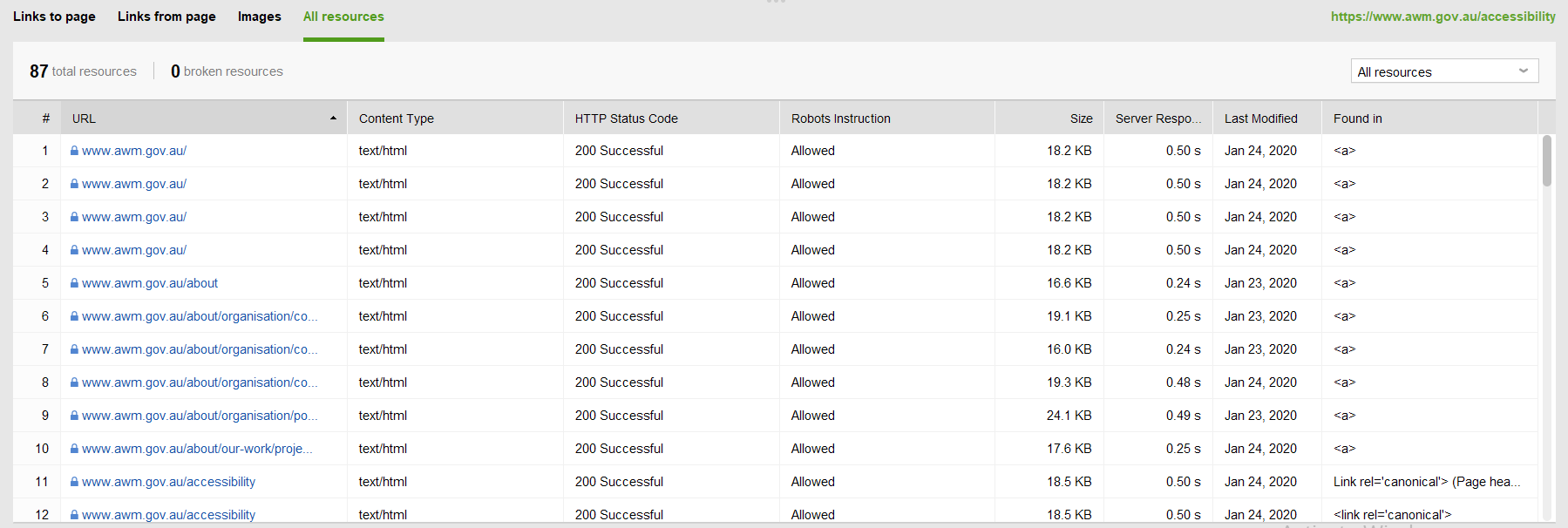Screen dimensions: 1568x528
Task: Sort by Server Response column header
Action: 1158,118
